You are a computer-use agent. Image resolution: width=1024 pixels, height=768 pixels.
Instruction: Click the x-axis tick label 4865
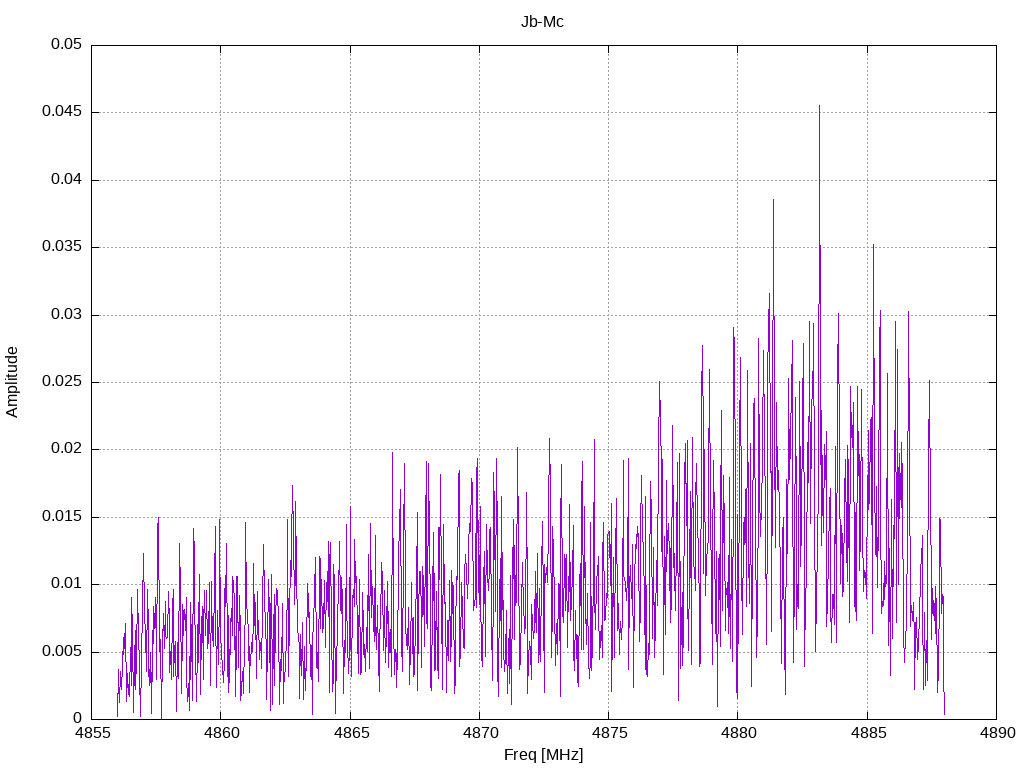tap(351, 733)
